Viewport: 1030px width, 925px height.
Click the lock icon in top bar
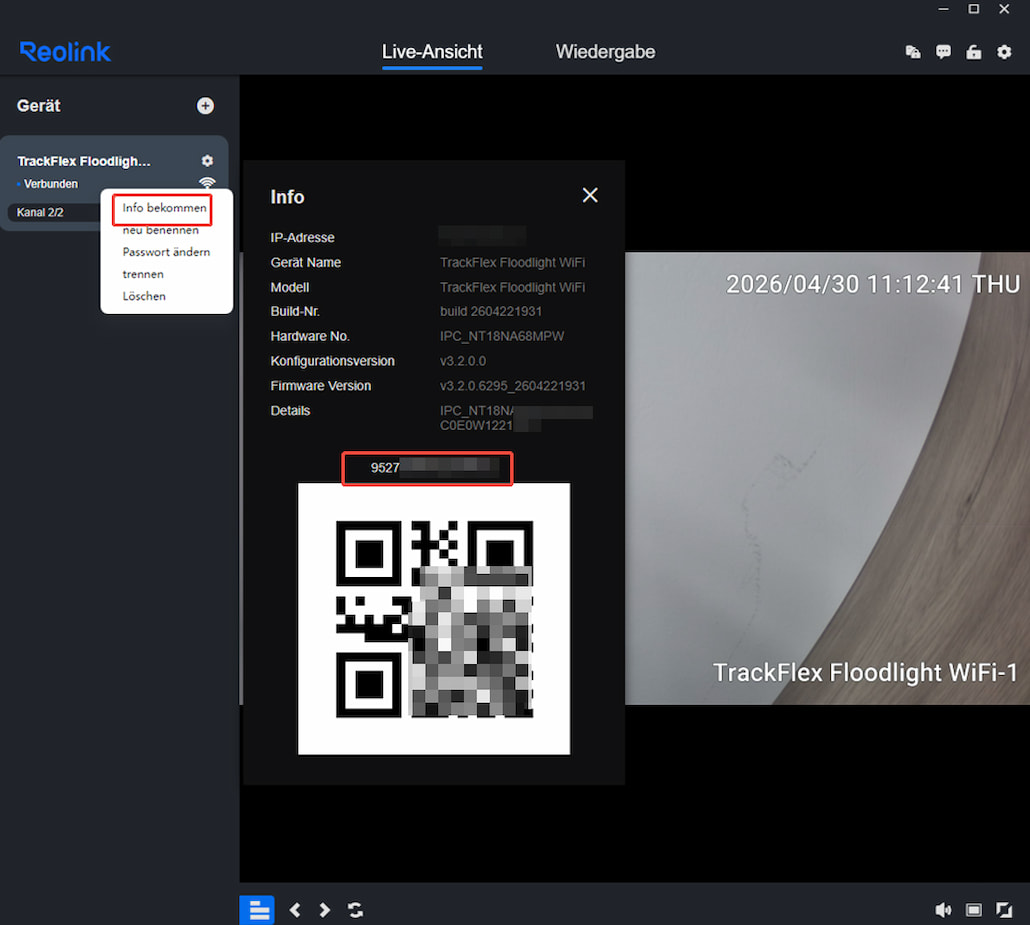pyautogui.click(x=974, y=52)
